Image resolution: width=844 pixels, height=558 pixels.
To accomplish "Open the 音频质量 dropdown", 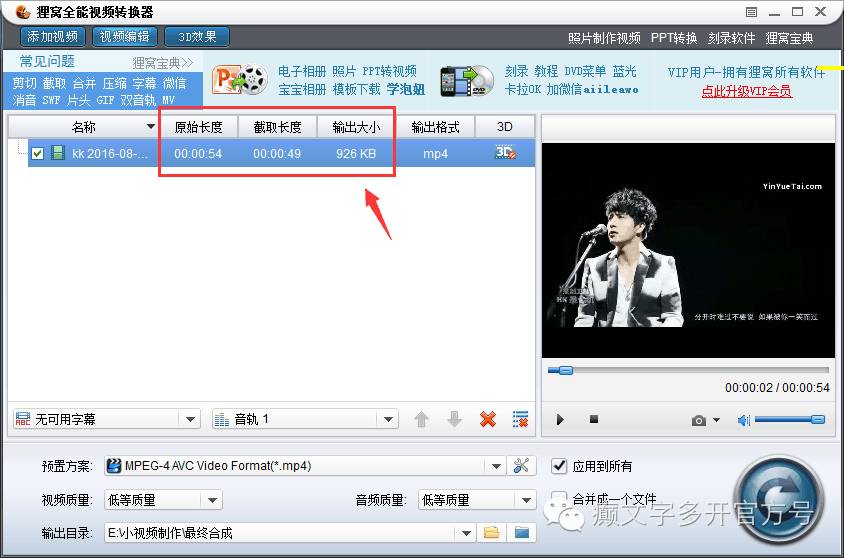I will coord(477,500).
